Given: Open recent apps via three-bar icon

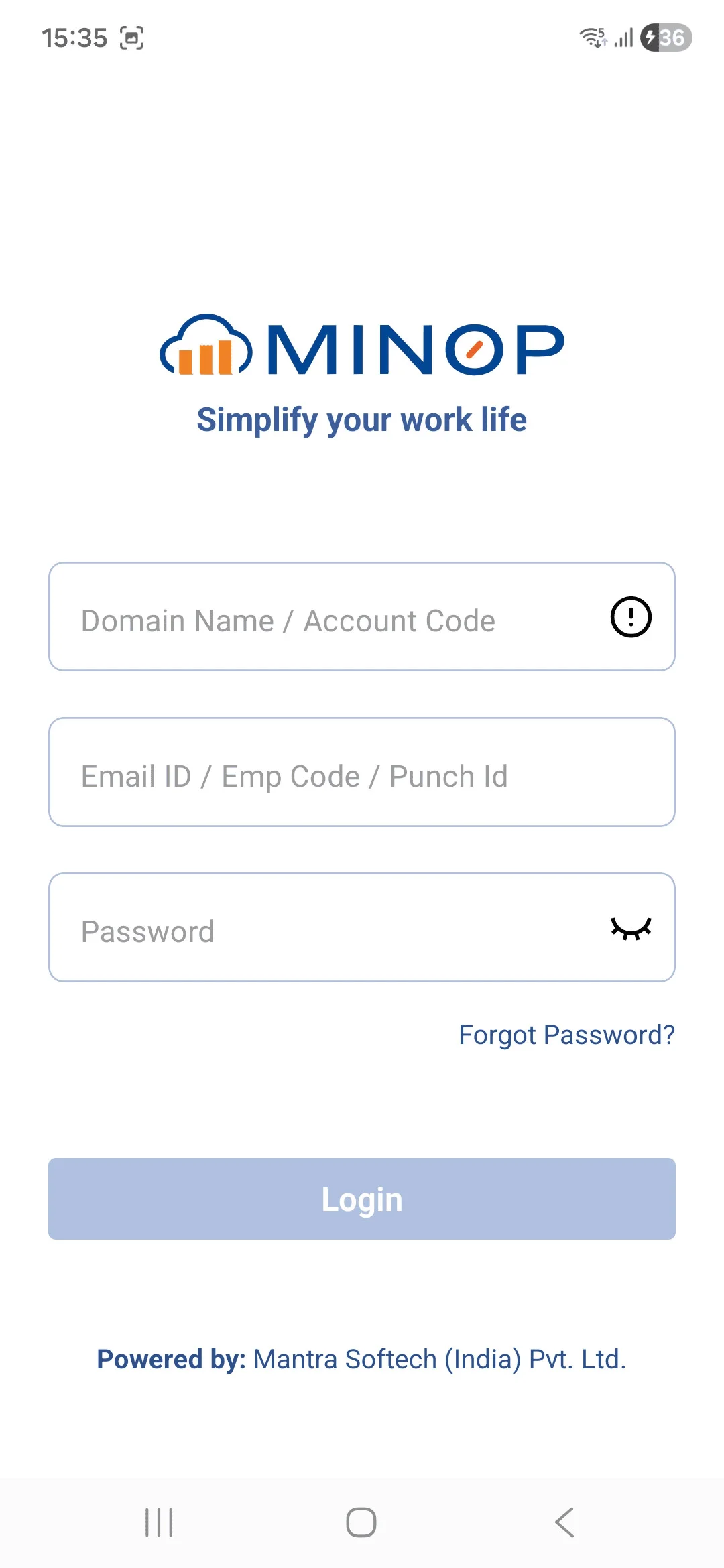Looking at the screenshot, I should pyautogui.click(x=160, y=1522).
